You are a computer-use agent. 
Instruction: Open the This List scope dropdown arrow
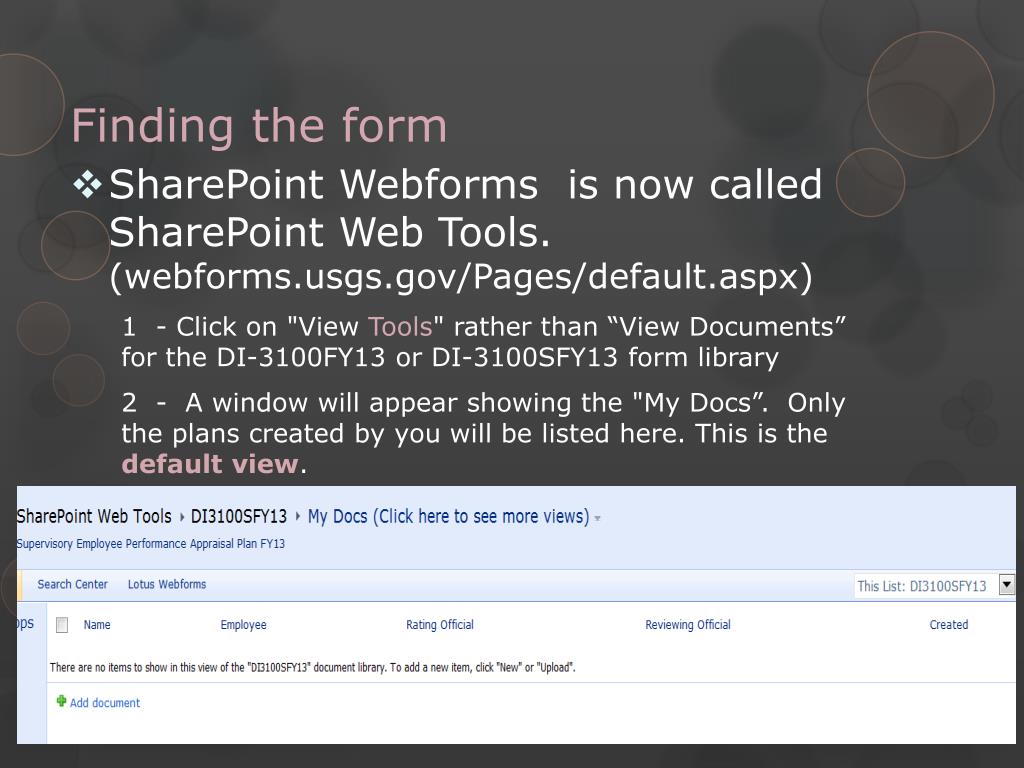(x=1007, y=585)
